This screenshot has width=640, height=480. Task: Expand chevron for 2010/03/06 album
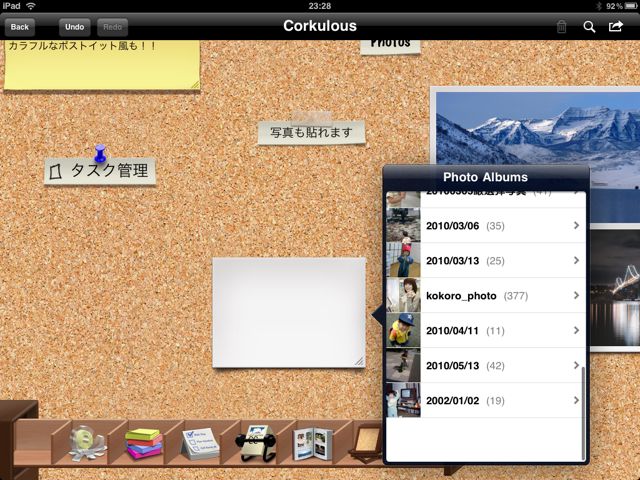(x=576, y=225)
